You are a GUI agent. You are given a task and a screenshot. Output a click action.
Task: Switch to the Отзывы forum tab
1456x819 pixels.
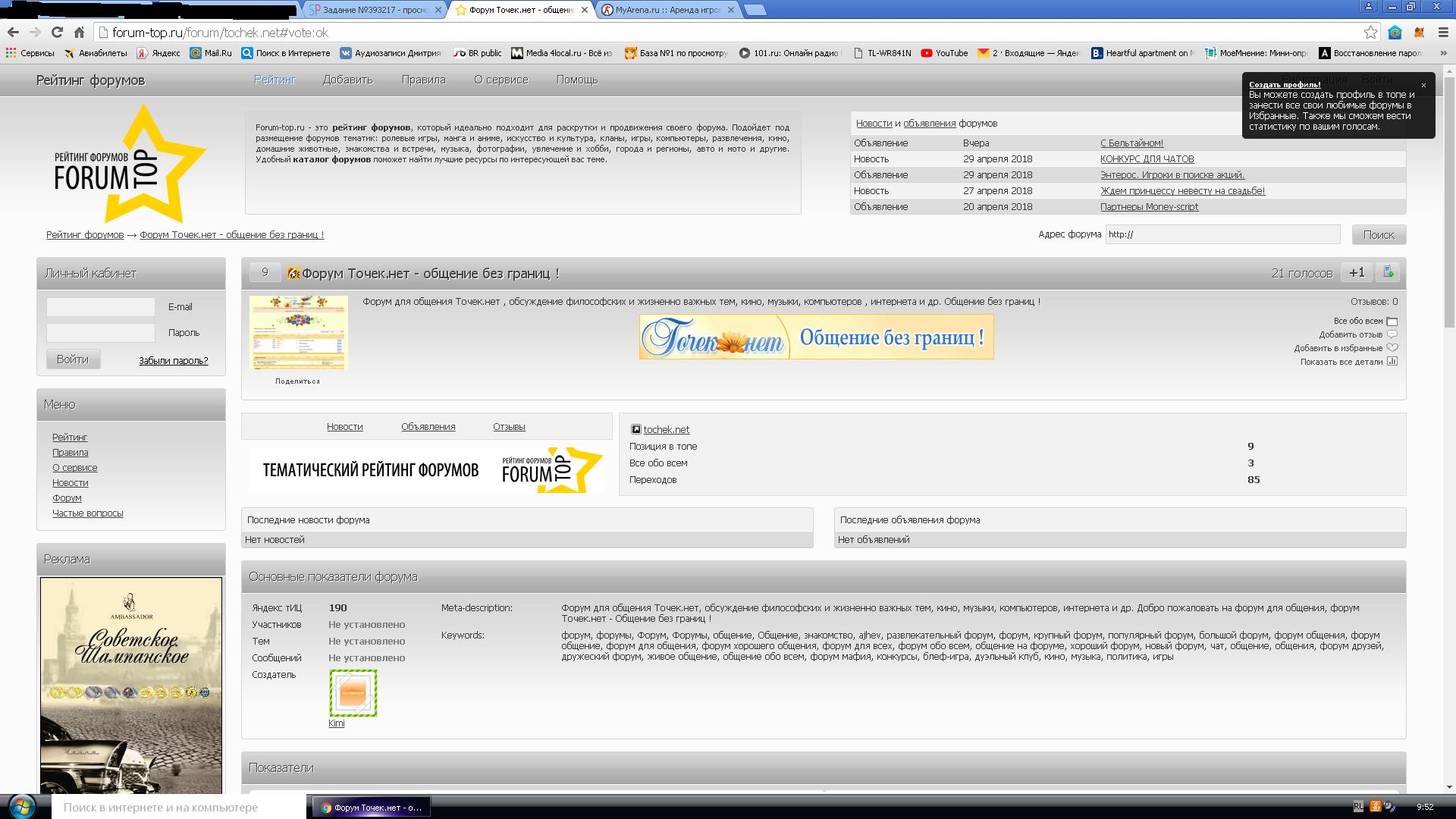[509, 427]
